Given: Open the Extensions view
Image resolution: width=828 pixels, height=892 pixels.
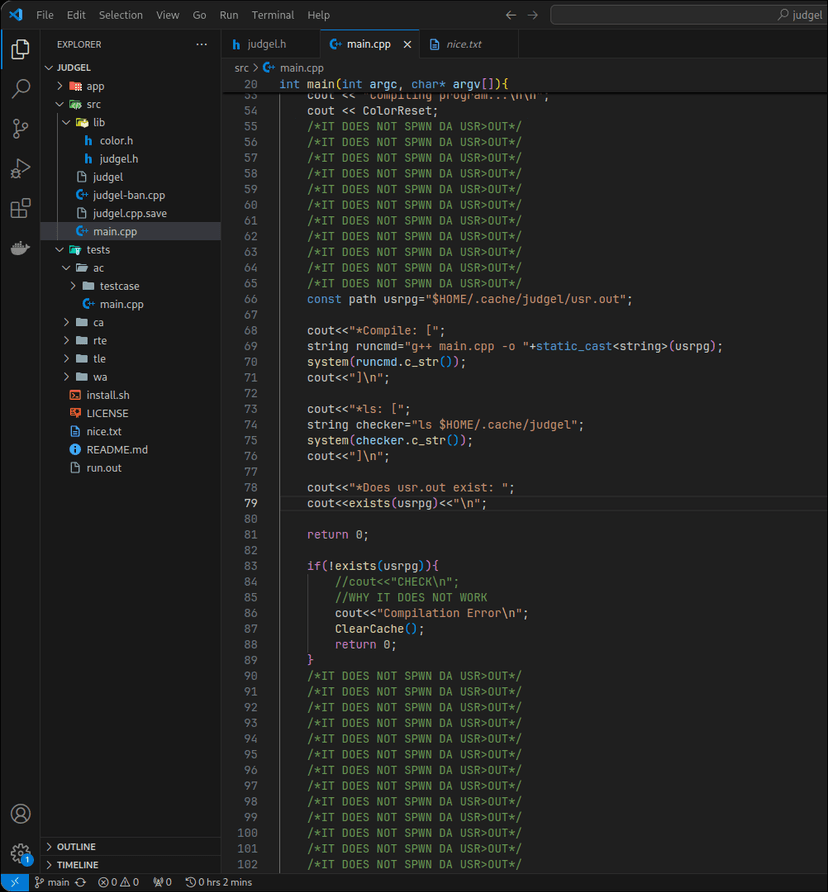Looking at the screenshot, I should pyautogui.click(x=20, y=208).
